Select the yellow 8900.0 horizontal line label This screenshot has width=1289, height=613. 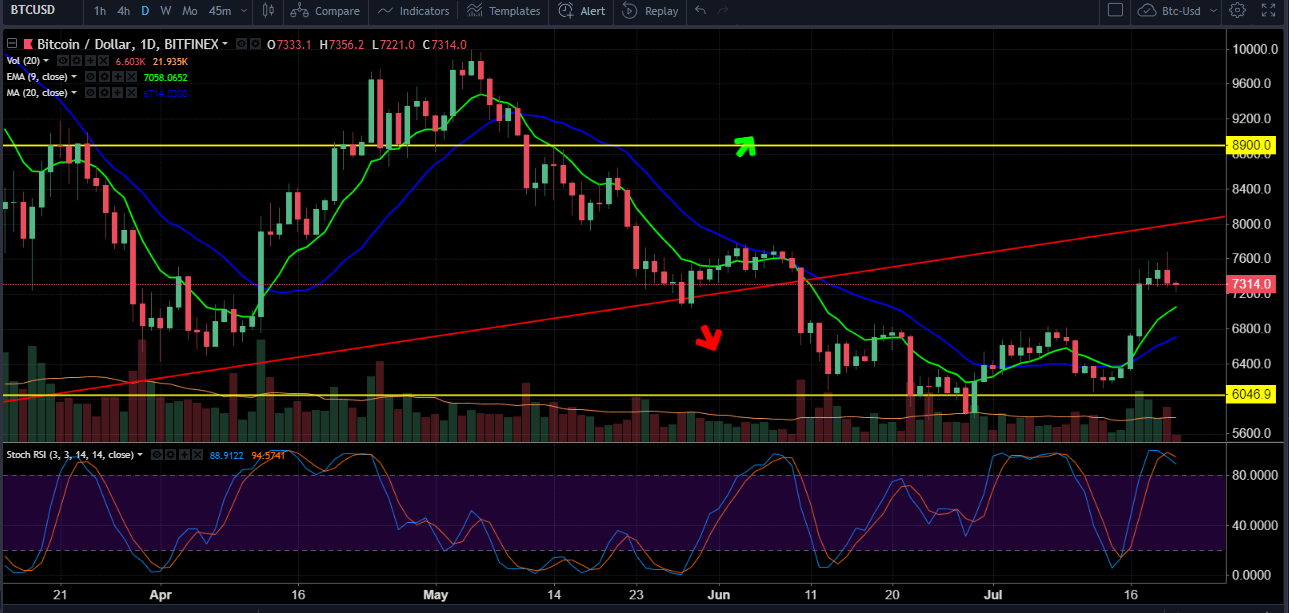point(1253,146)
